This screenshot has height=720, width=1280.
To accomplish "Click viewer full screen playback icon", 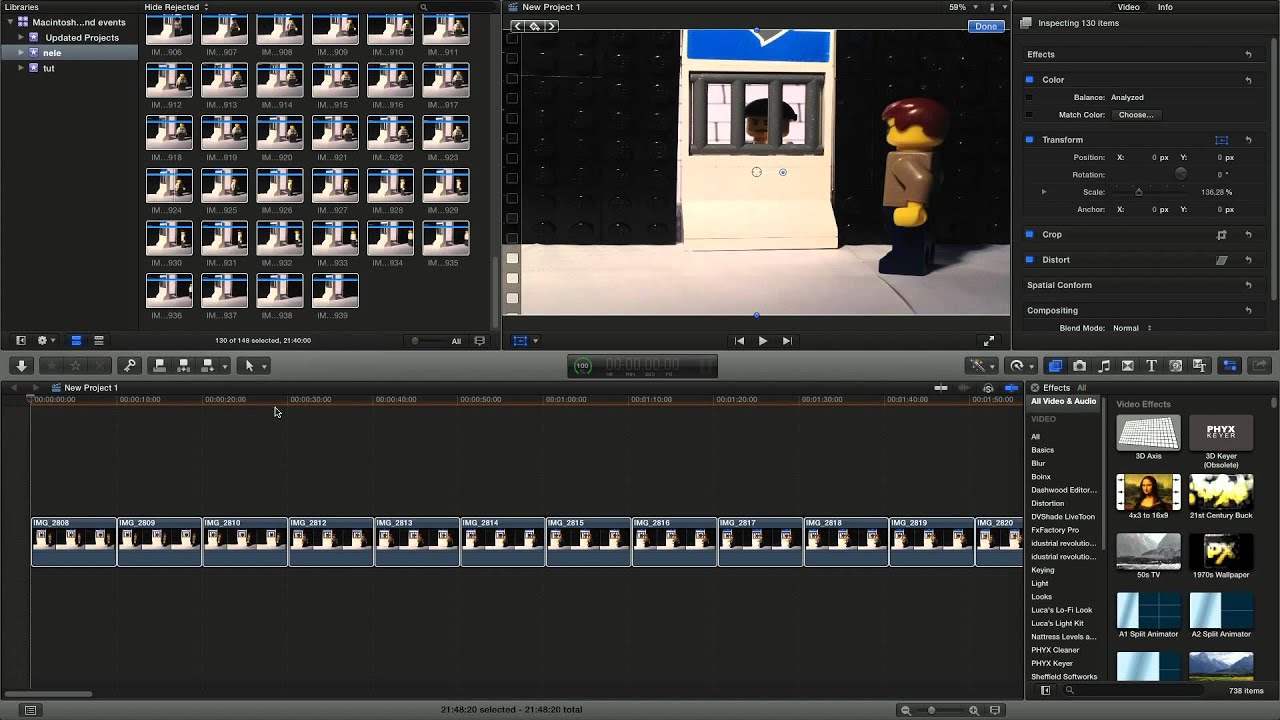I will pos(989,341).
